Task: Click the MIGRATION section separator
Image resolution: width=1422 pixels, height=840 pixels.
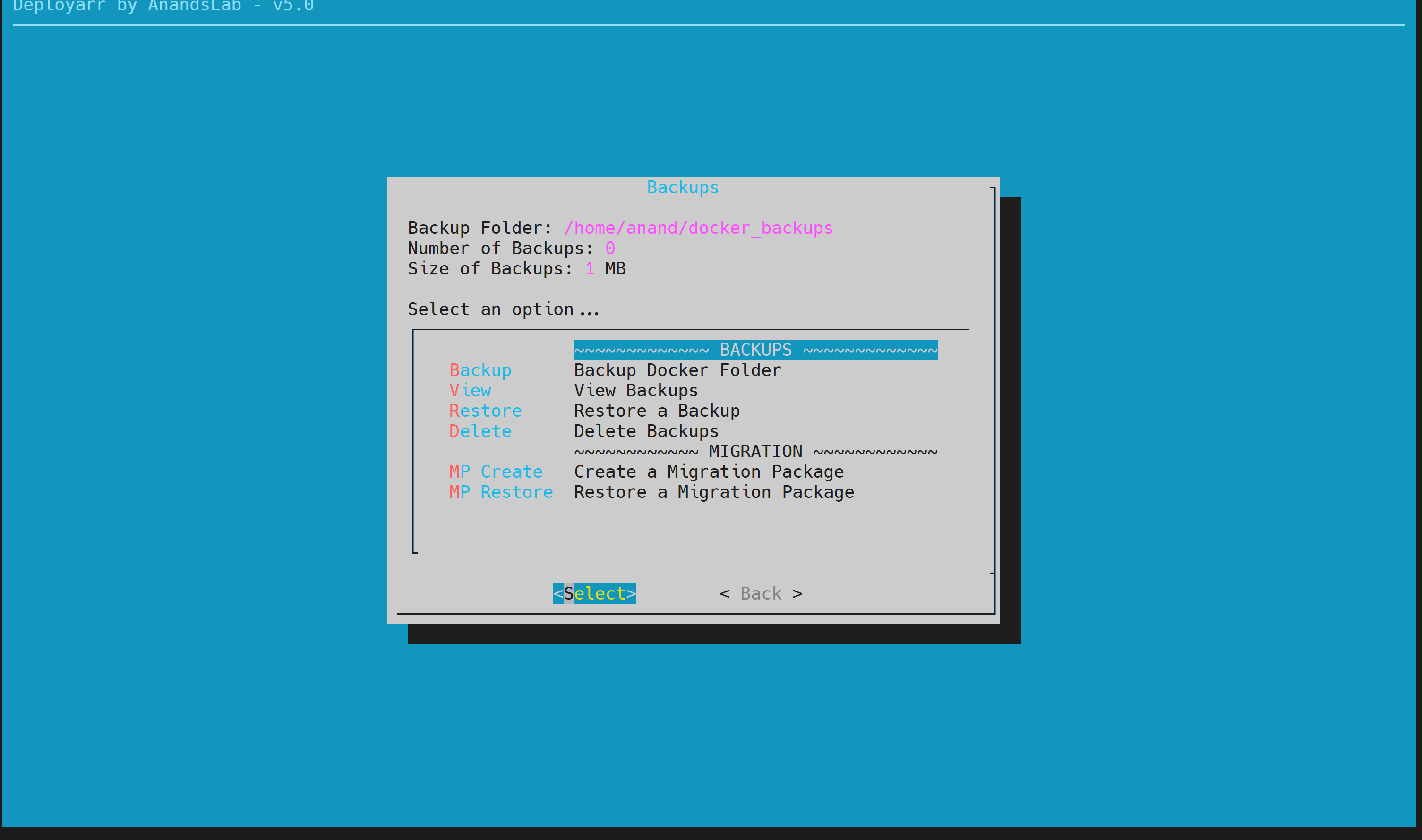Action: coord(755,452)
